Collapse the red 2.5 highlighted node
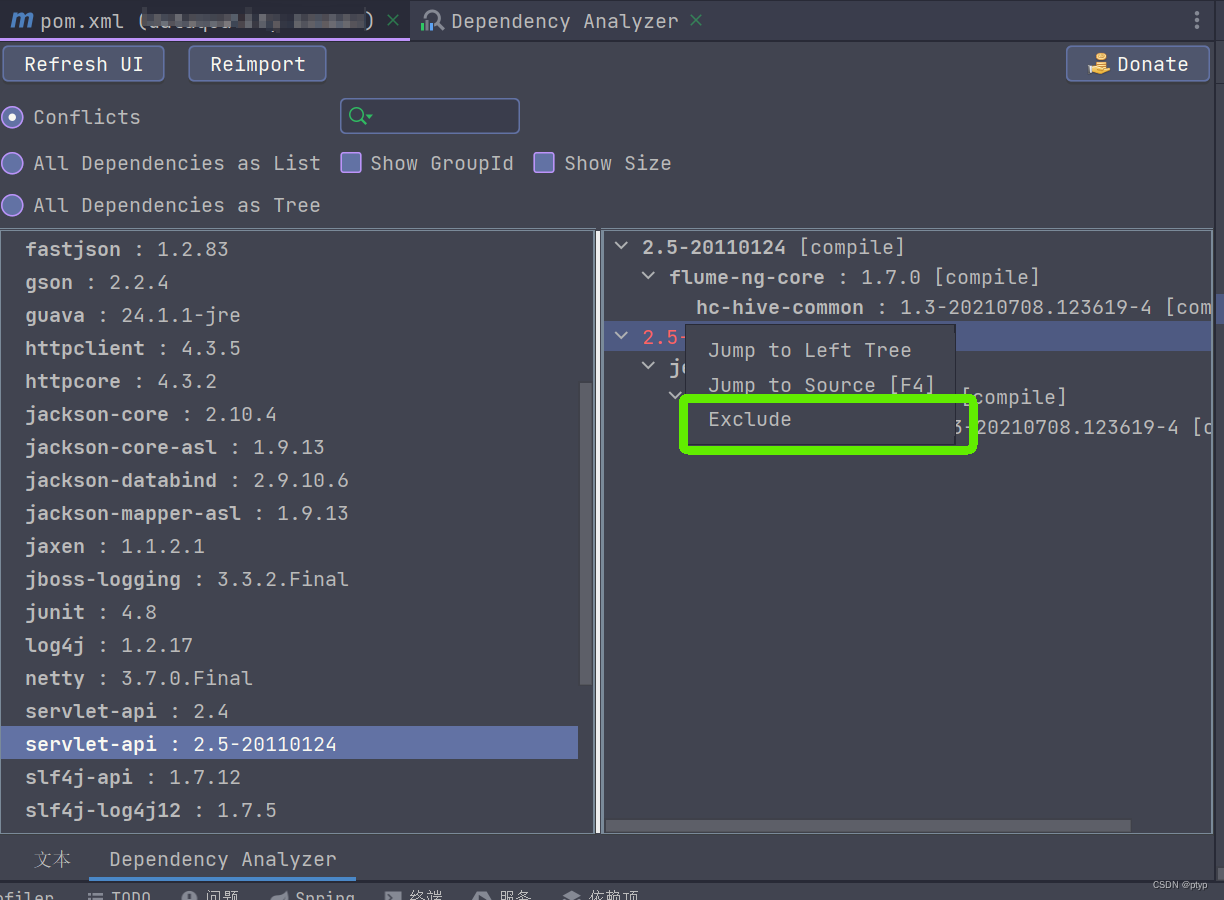Image resolution: width=1224 pixels, height=900 pixels. pos(621,337)
